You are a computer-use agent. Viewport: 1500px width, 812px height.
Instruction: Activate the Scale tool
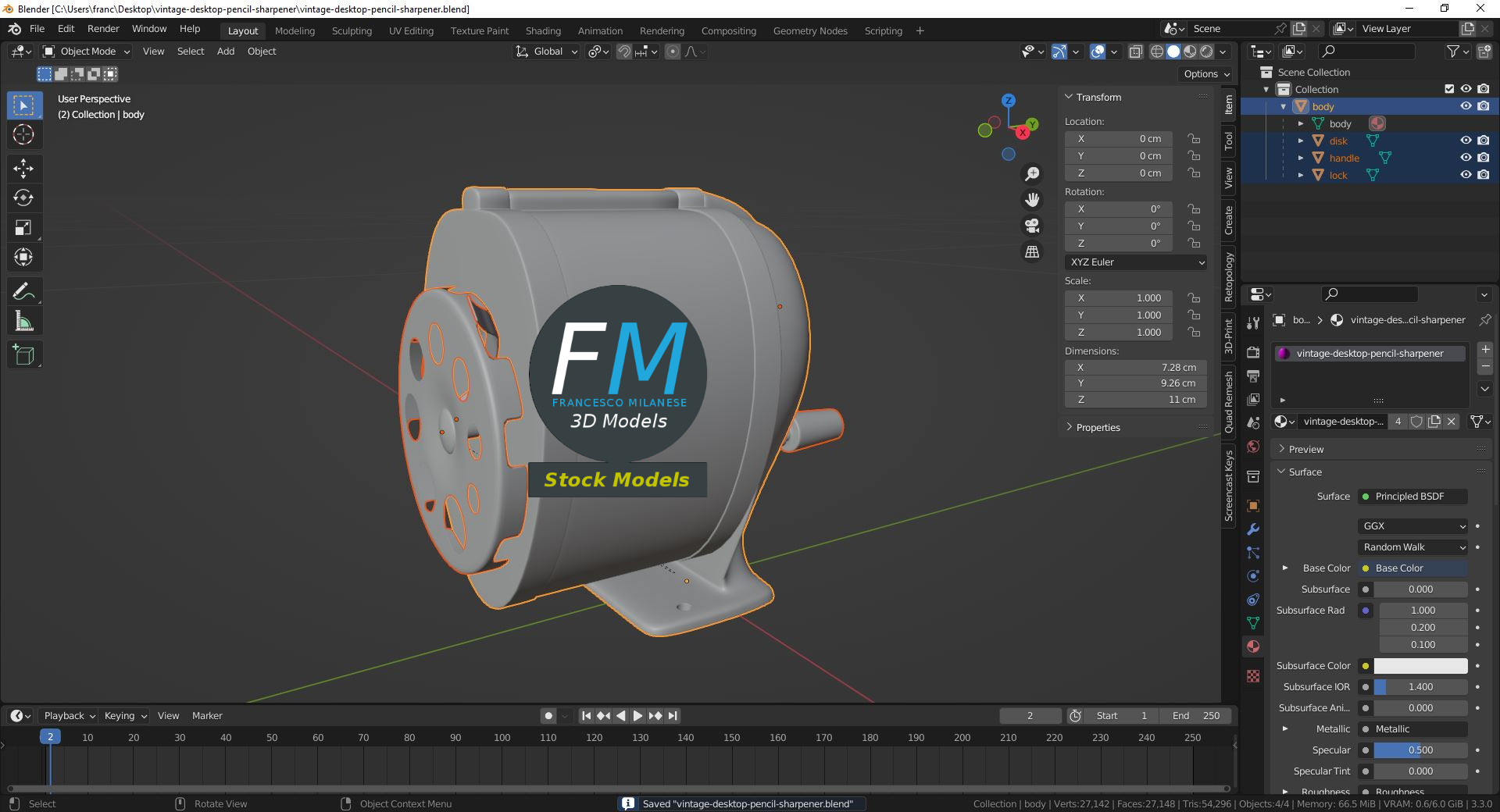(x=23, y=227)
